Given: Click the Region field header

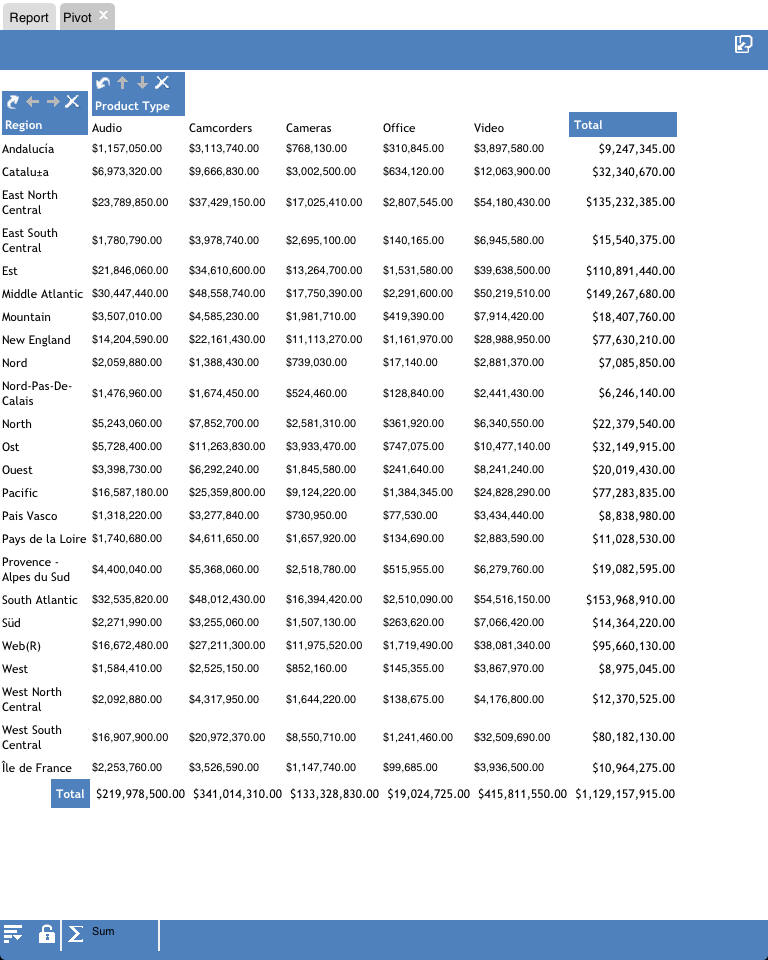Looking at the screenshot, I should (23, 125).
